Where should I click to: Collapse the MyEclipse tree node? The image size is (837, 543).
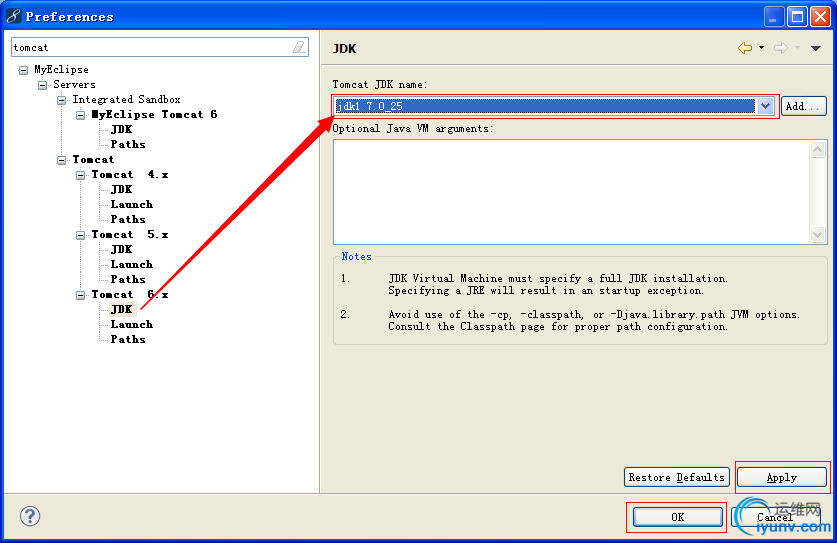coord(23,70)
